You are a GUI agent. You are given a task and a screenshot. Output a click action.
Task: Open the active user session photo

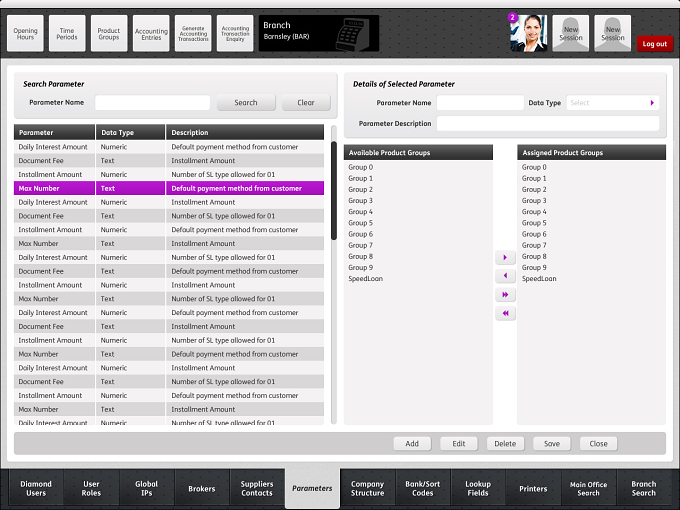point(528,33)
